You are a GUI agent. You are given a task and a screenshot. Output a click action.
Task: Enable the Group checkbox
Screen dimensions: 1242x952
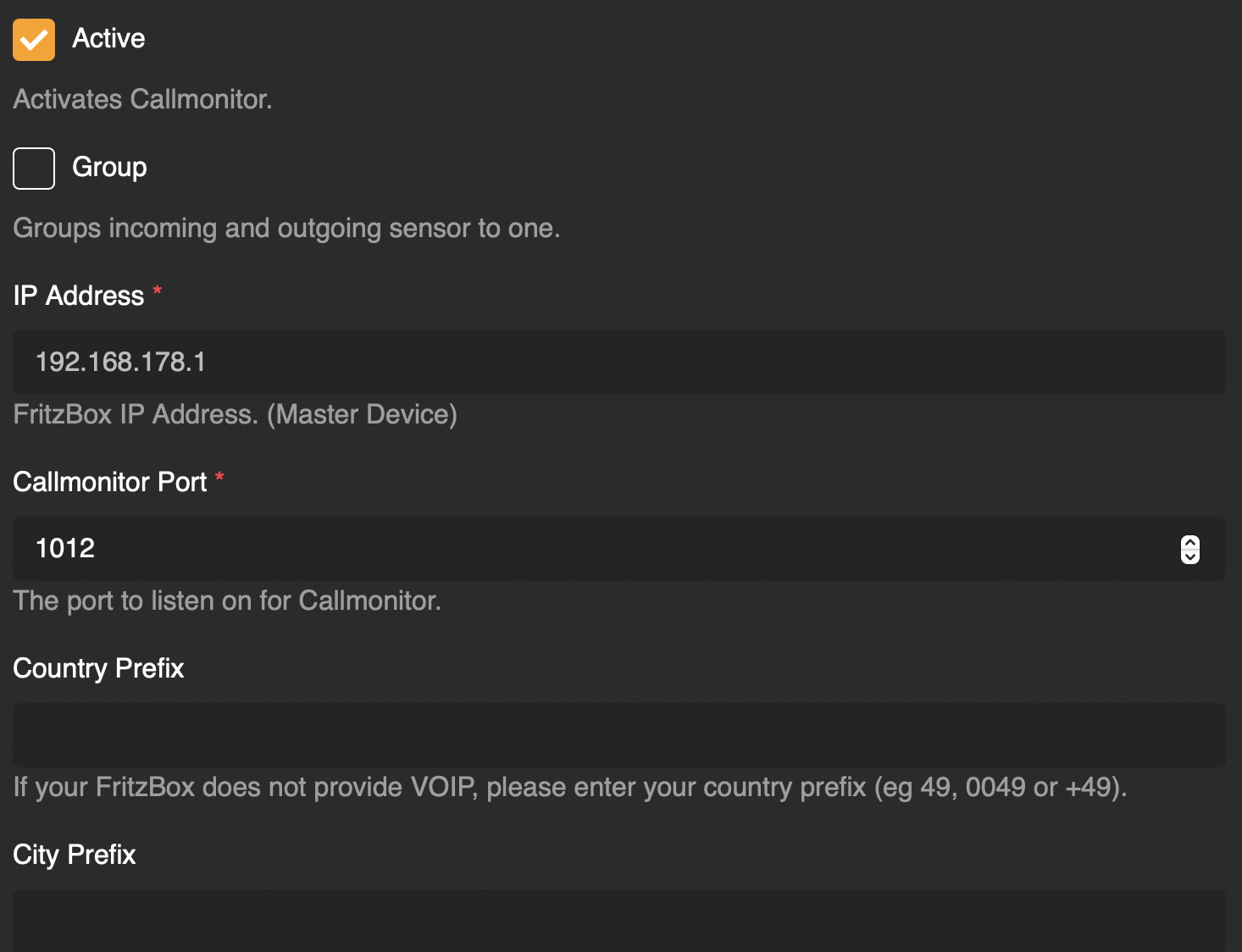click(x=34, y=168)
